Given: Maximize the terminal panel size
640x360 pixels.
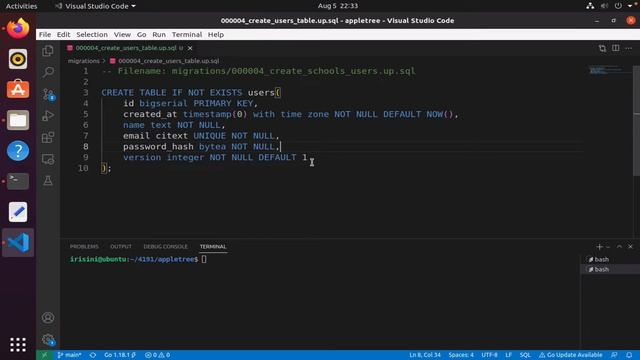Looking at the screenshot, I should pos(619,247).
